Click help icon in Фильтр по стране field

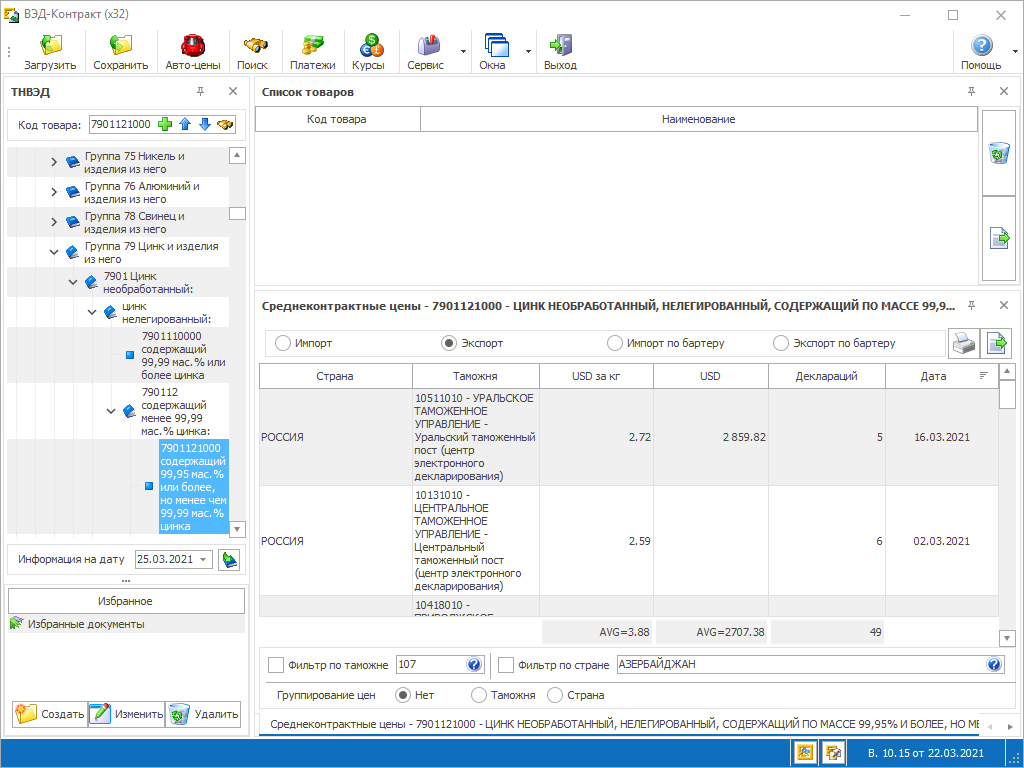[994, 665]
